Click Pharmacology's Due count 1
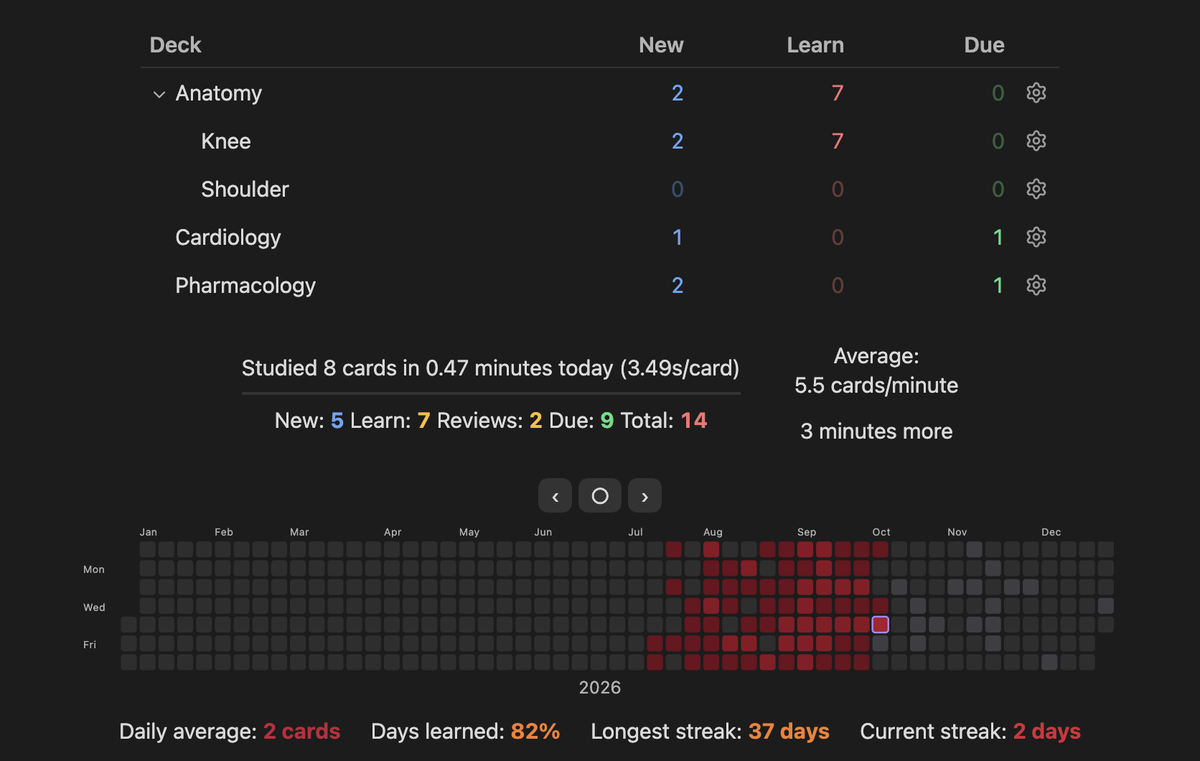Viewport: 1200px width, 761px height. pos(998,285)
